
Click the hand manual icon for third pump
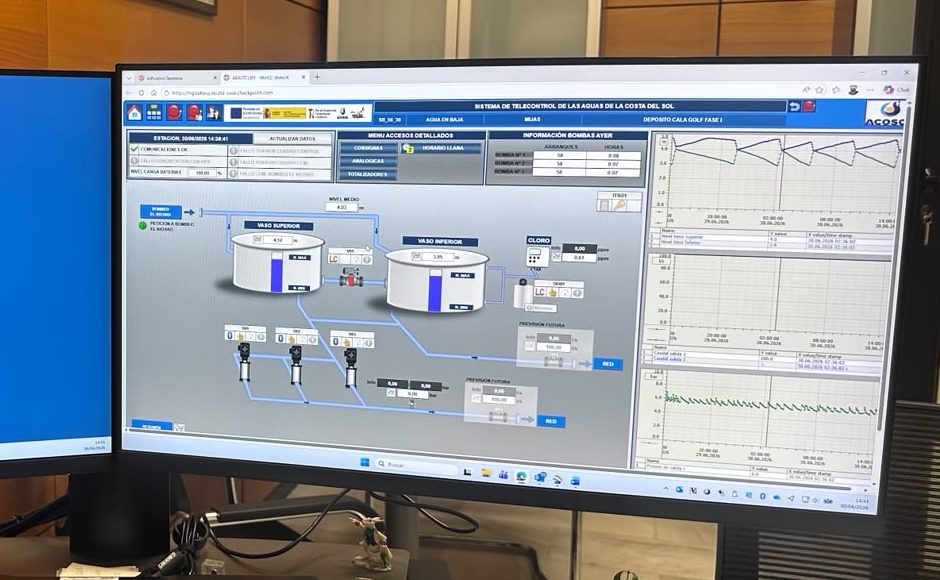click(x=347, y=342)
